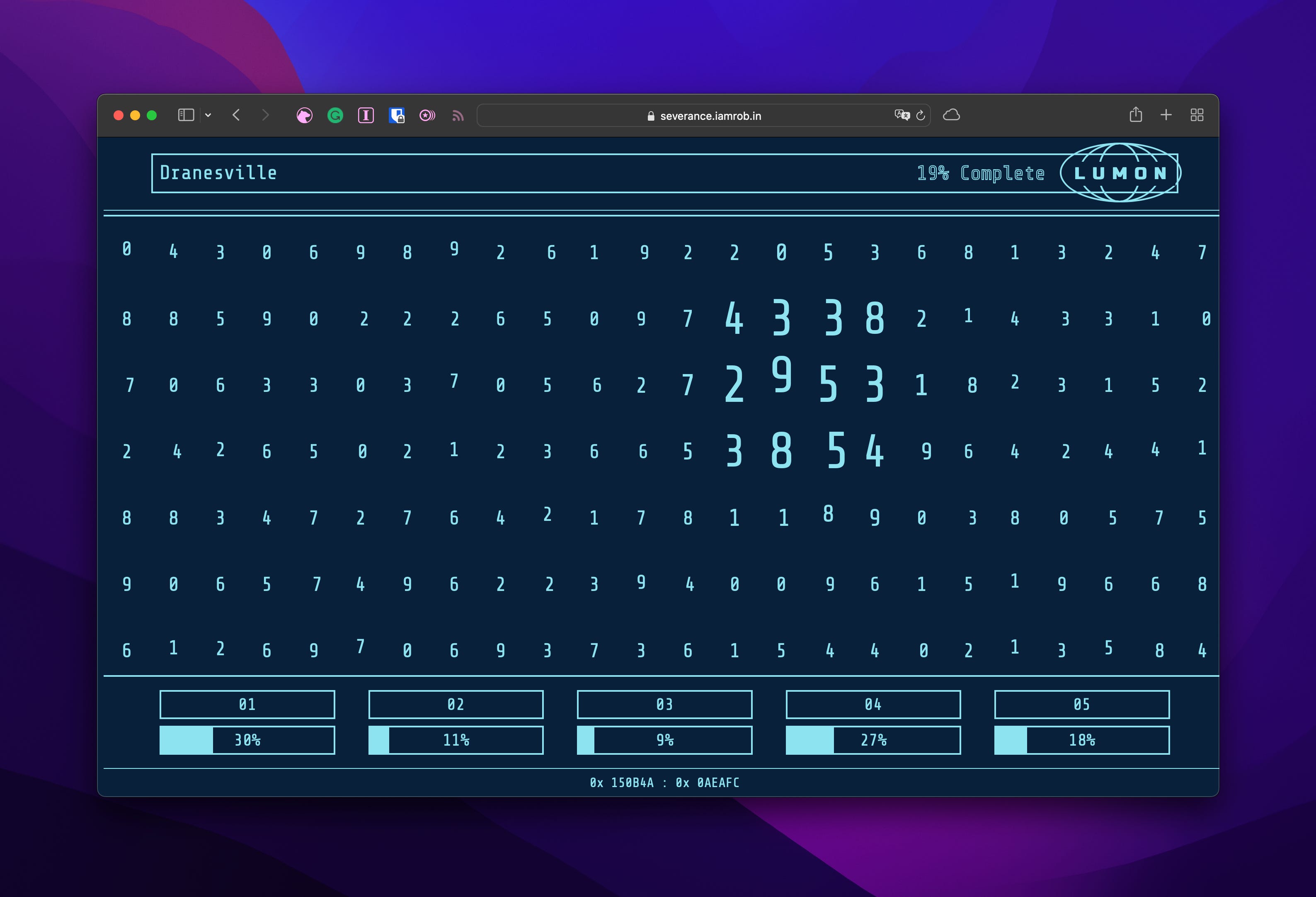Show the tab overview grid

1197,115
